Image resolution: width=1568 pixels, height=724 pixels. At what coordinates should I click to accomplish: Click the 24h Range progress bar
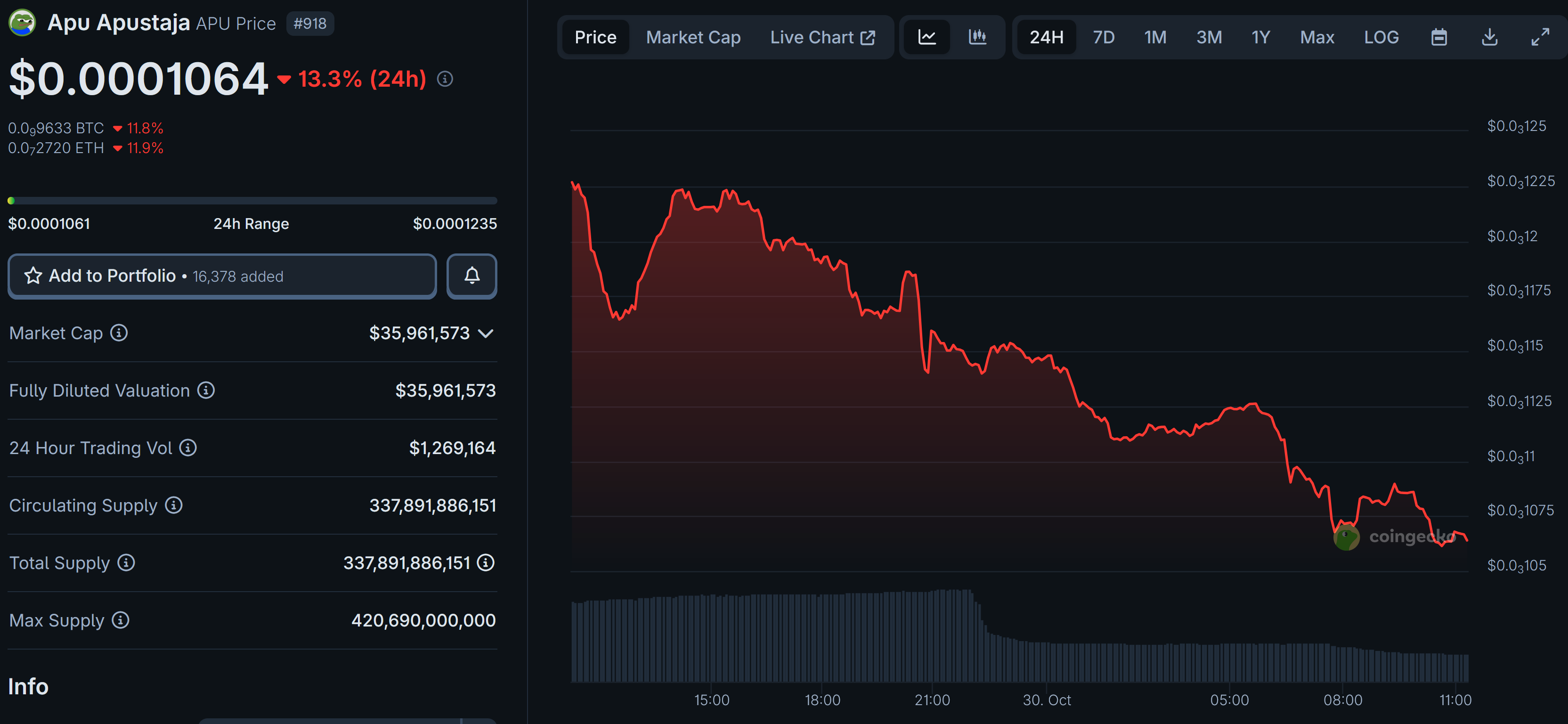coord(252,200)
